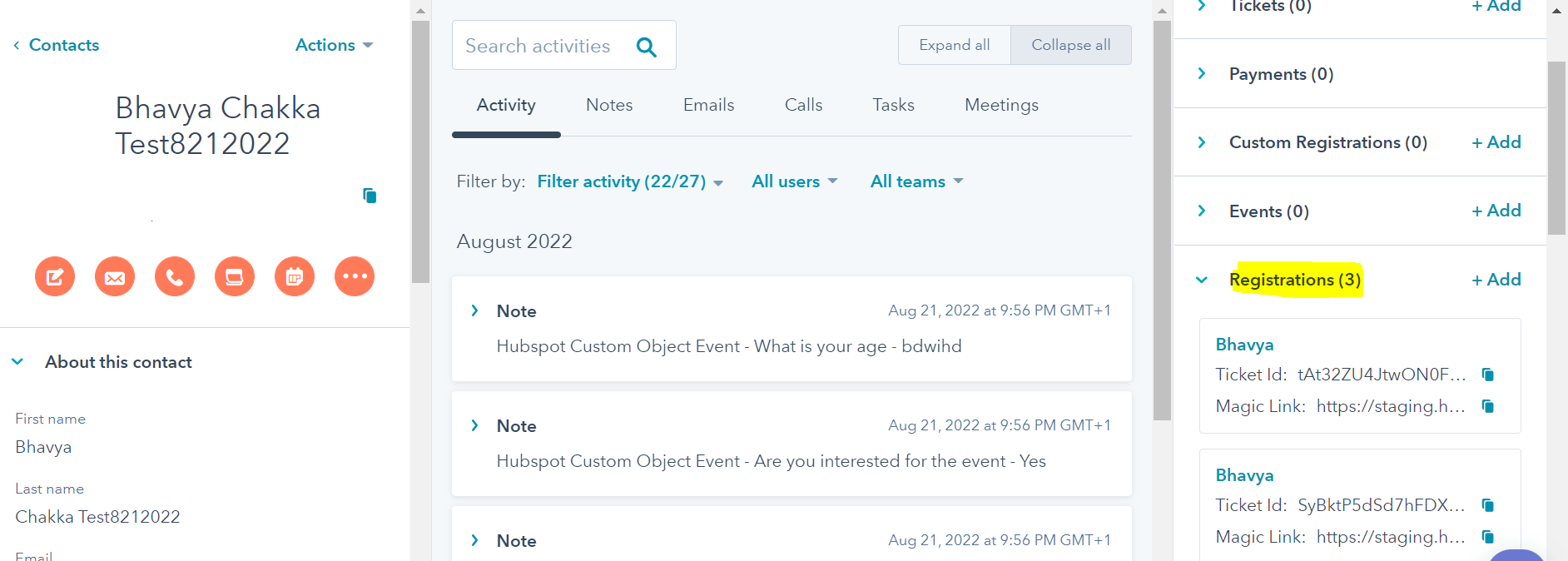Add a new Registration

pyautogui.click(x=1496, y=280)
